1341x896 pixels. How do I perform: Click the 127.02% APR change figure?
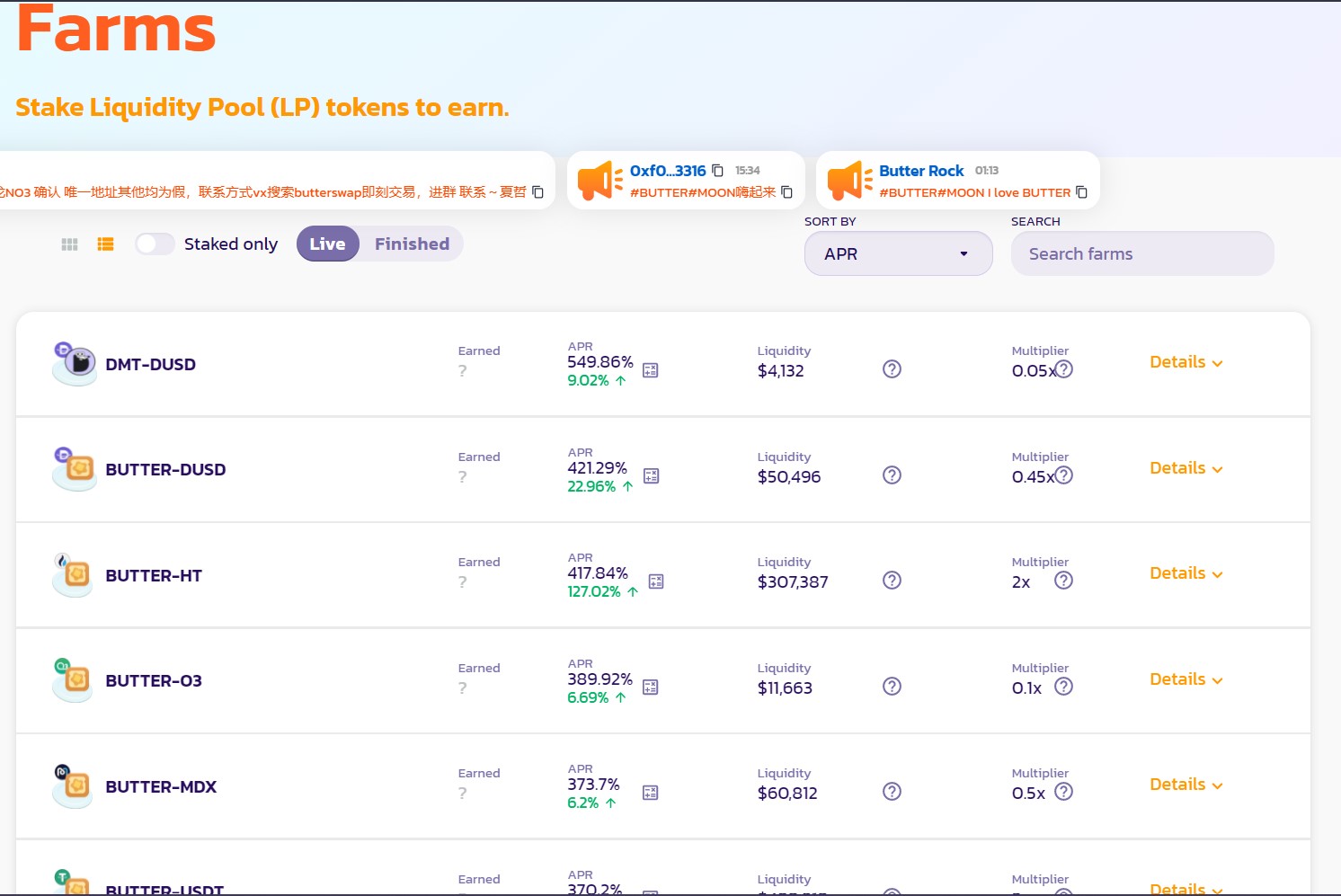tap(594, 592)
